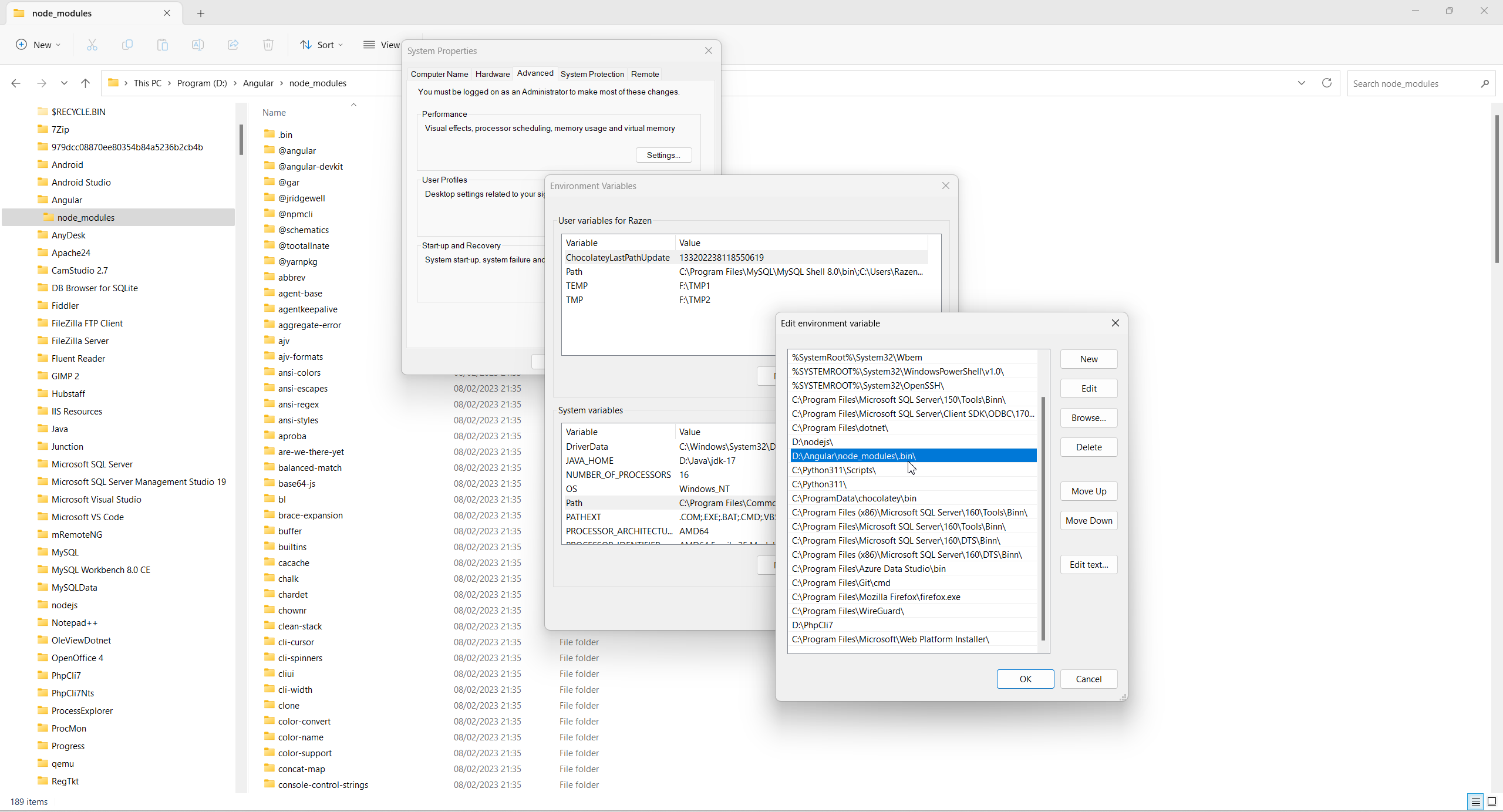Refresh the folder with refresh icon
Viewport: 1503px width, 812px height.
1326,83
